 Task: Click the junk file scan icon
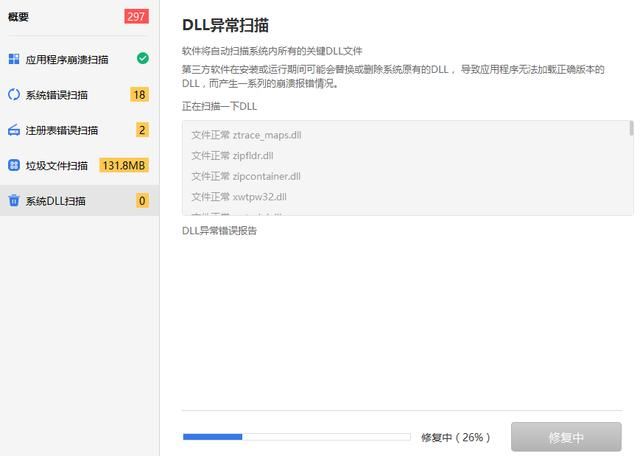coord(14,165)
